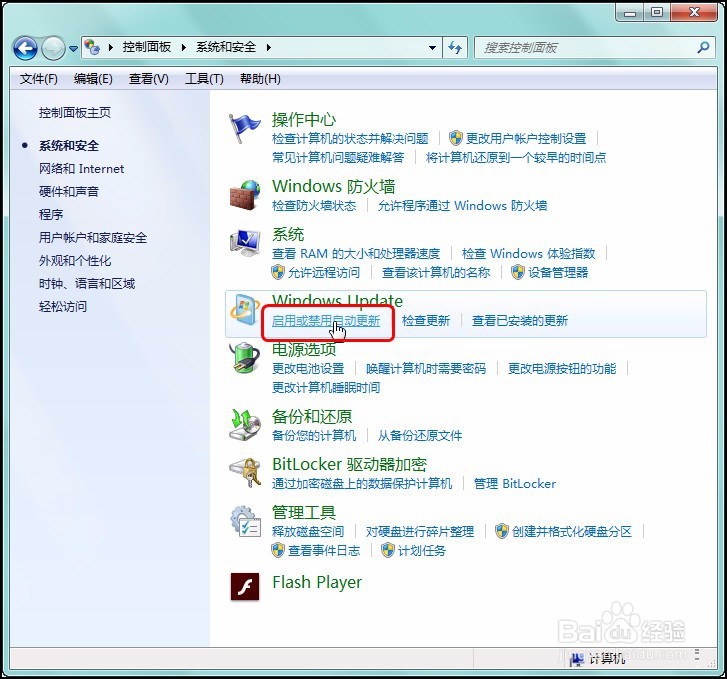Click the back arrow navigation button
This screenshot has width=727, height=679.
25,48
